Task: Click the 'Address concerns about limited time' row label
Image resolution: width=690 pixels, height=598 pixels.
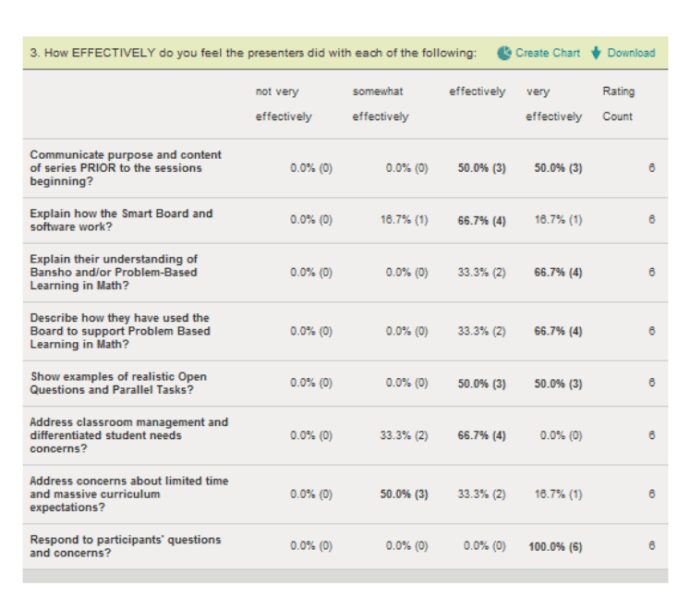Action: [x=129, y=494]
